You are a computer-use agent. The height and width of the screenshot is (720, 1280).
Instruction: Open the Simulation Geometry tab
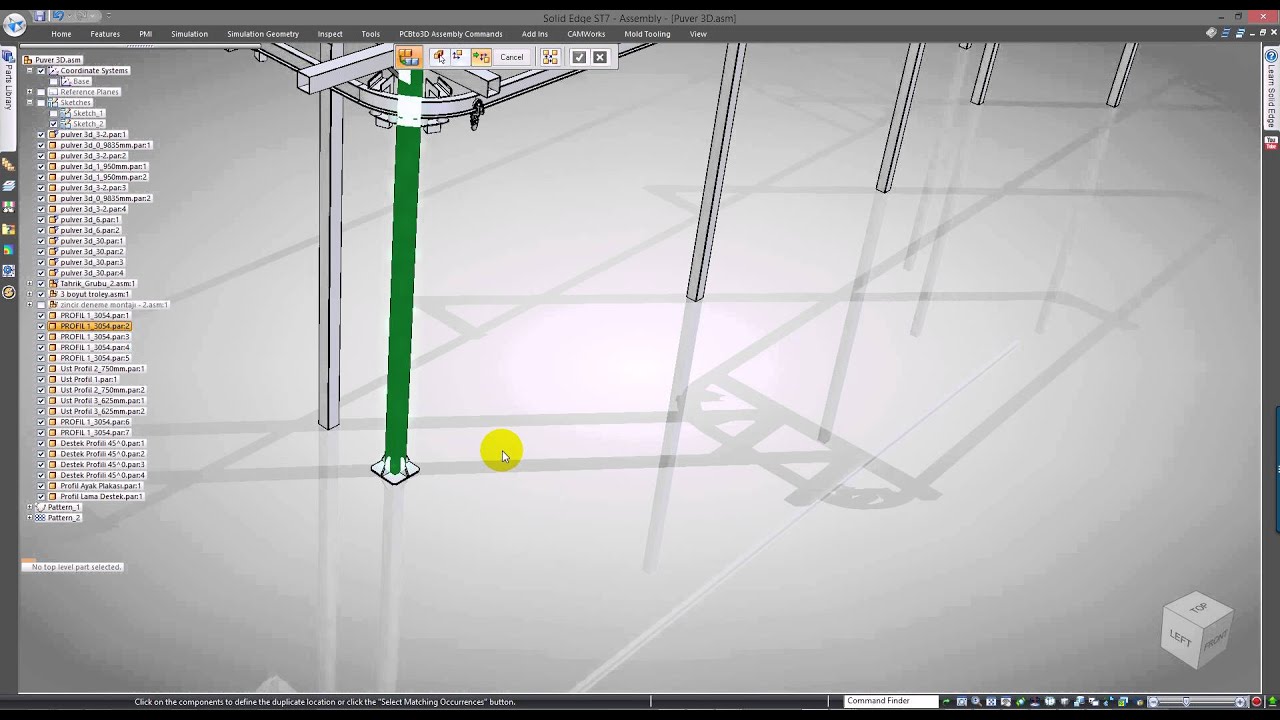263,34
